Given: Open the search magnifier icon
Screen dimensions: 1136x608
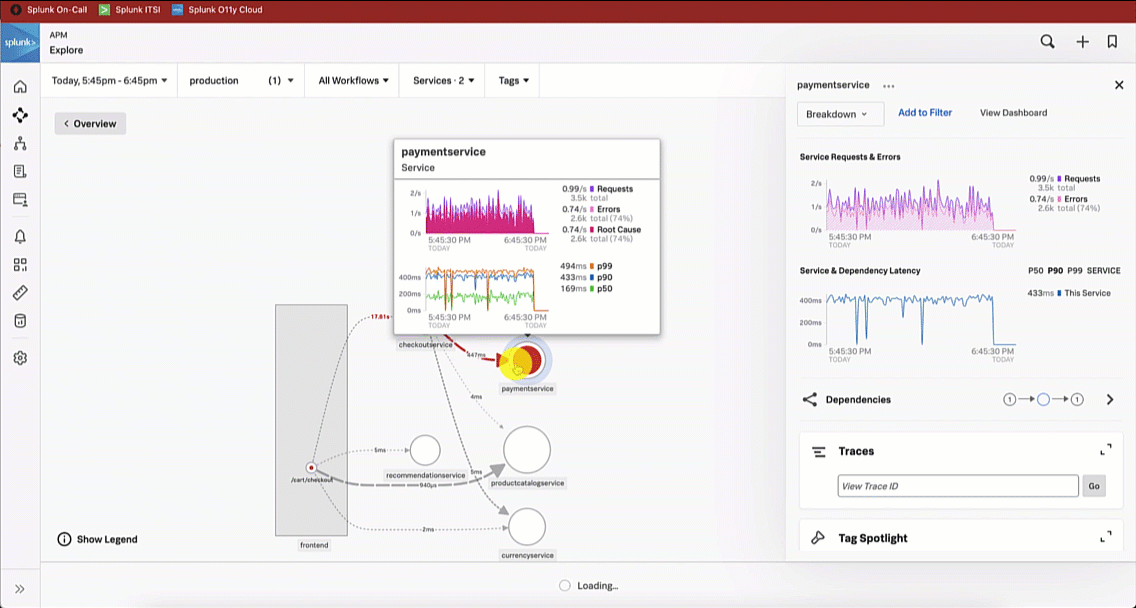Looking at the screenshot, I should [1047, 42].
